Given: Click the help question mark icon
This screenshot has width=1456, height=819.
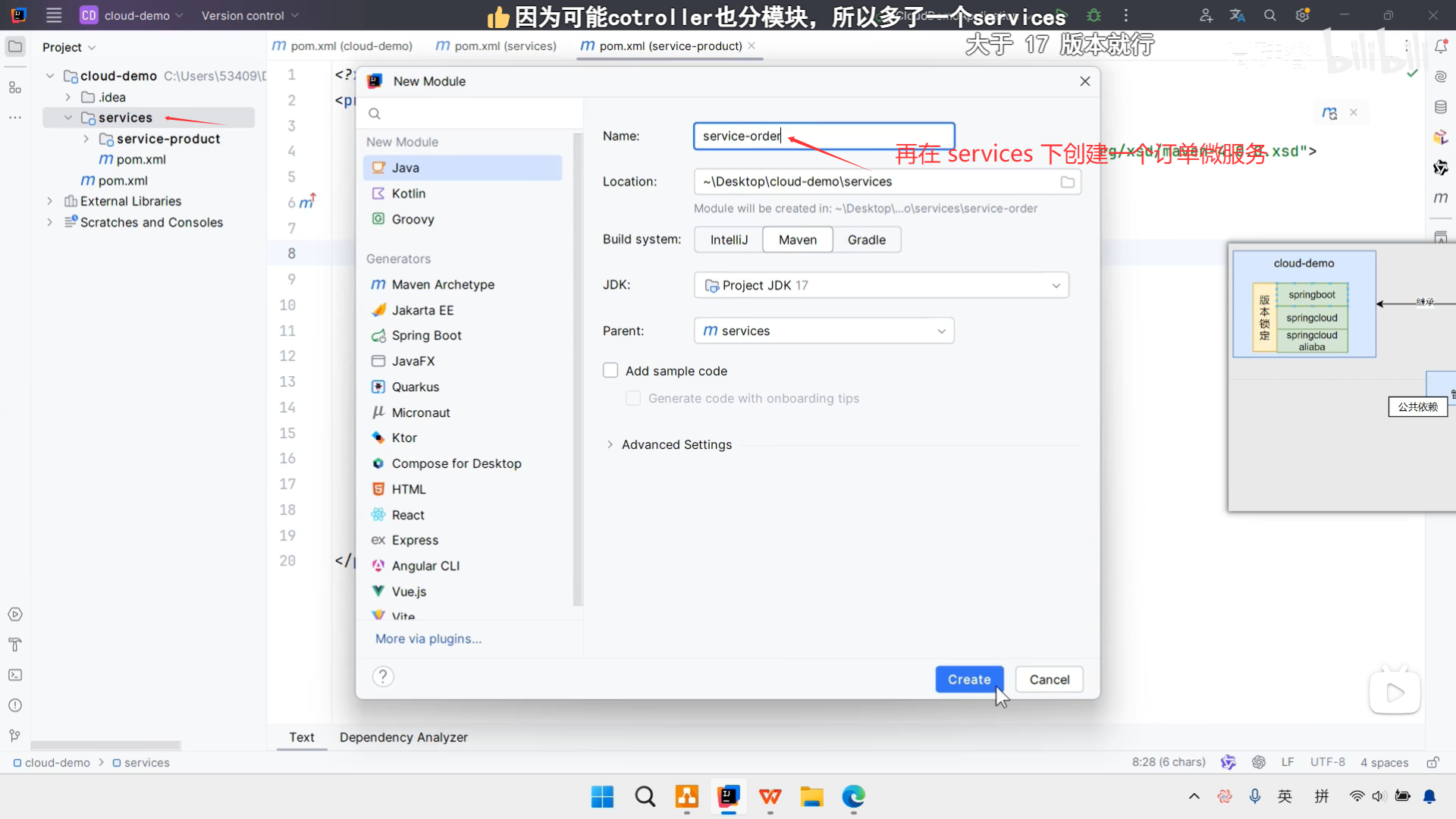Looking at the screenshot, I should click(x=383, y=676).
